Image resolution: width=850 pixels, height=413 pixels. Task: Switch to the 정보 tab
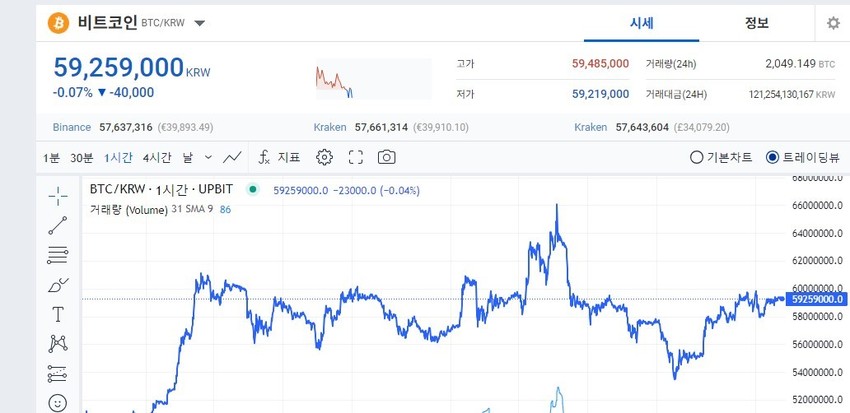point(757,23)
